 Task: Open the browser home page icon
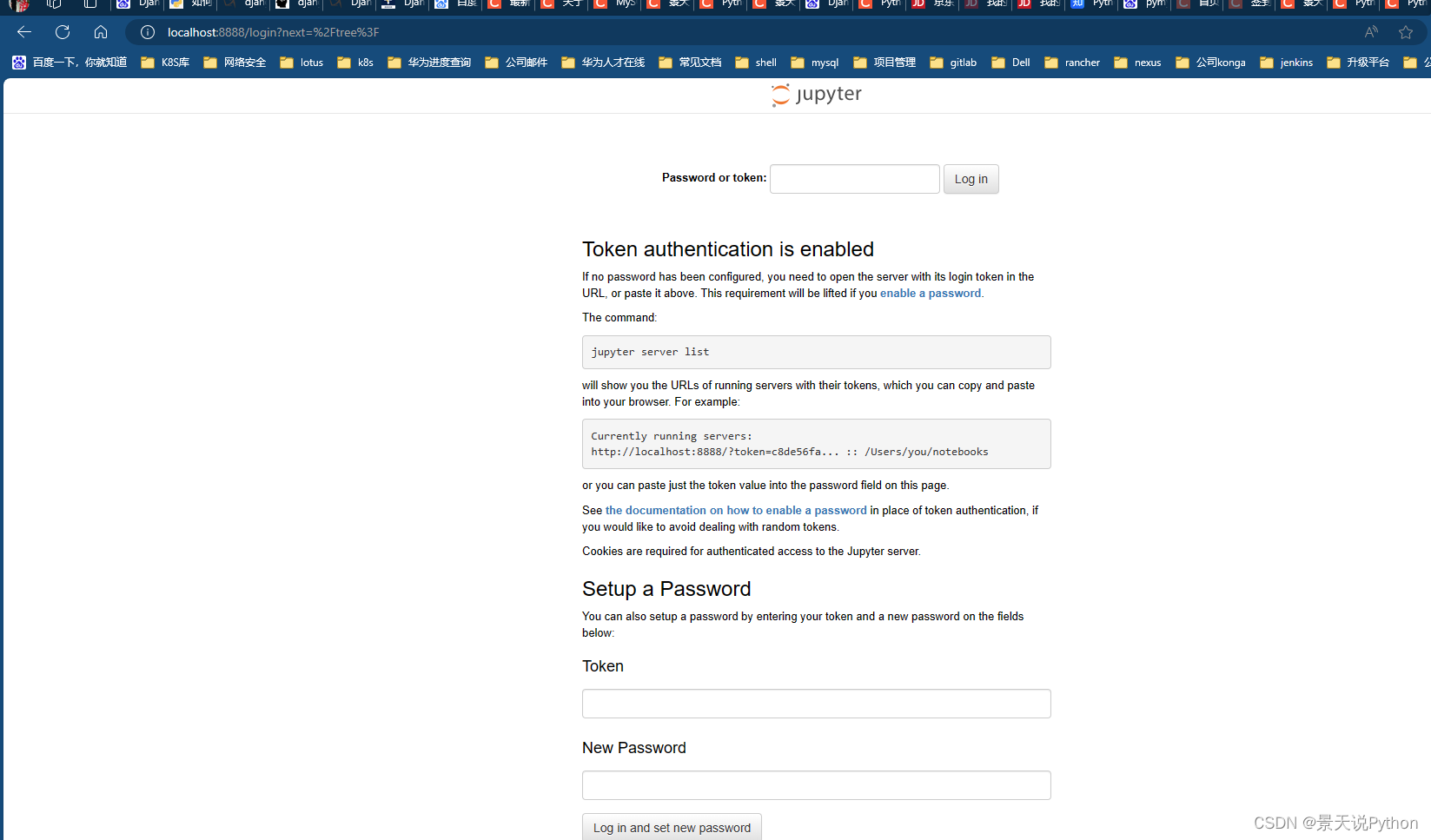coord(101,32)
